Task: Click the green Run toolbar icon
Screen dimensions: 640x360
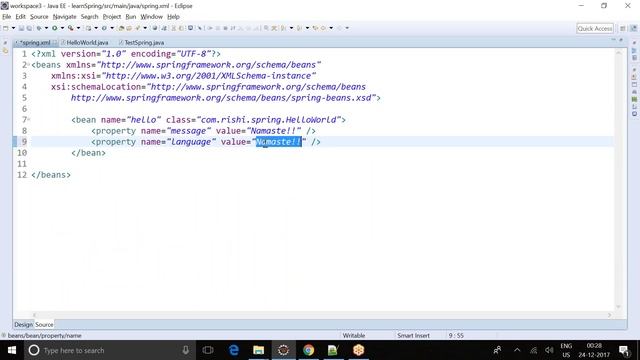Action: point(54,28)
